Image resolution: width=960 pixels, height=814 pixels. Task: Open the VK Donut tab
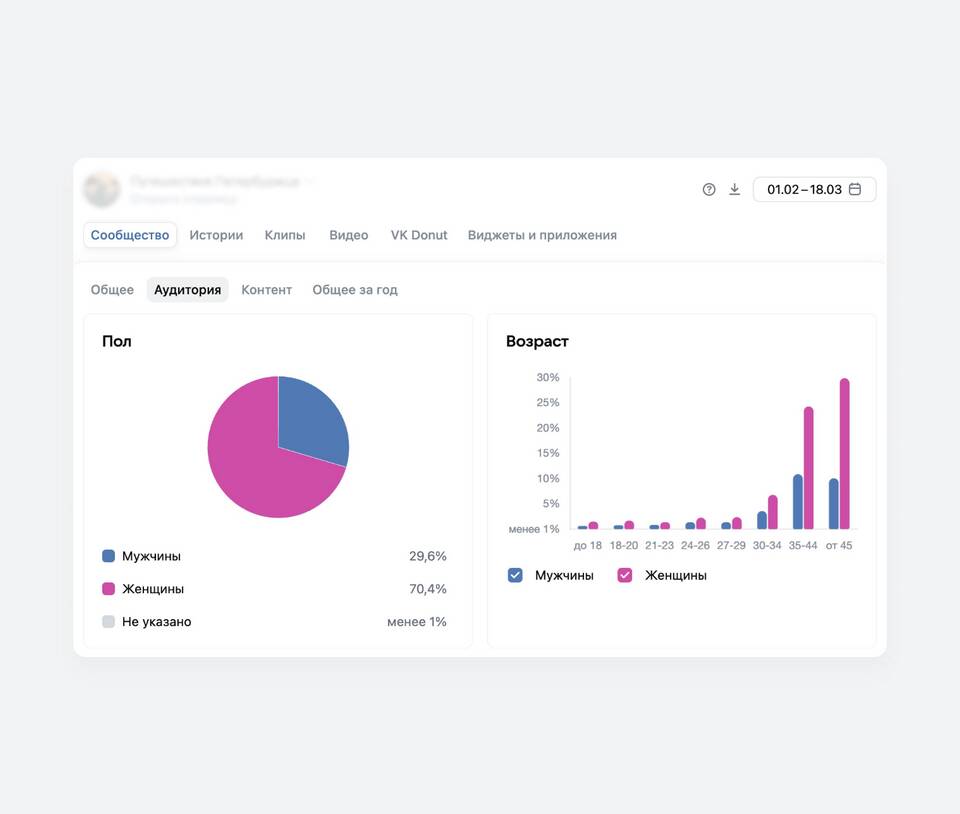pos(419,235)
